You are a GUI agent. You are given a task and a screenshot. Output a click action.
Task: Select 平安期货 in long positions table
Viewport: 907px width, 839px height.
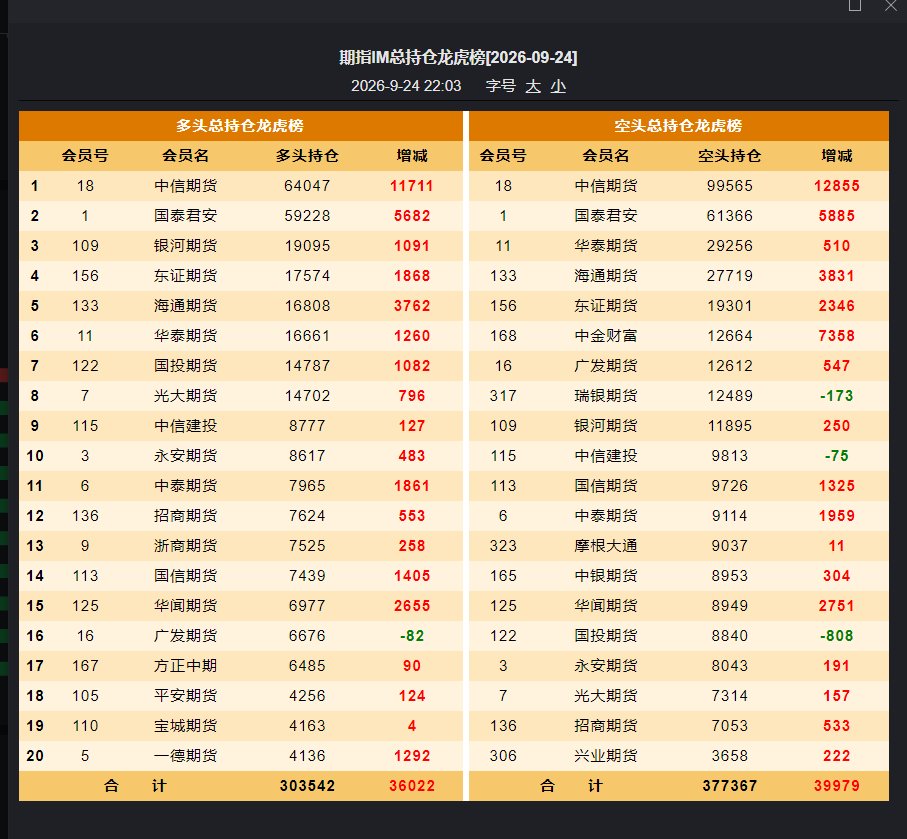[x=186, y=696]
